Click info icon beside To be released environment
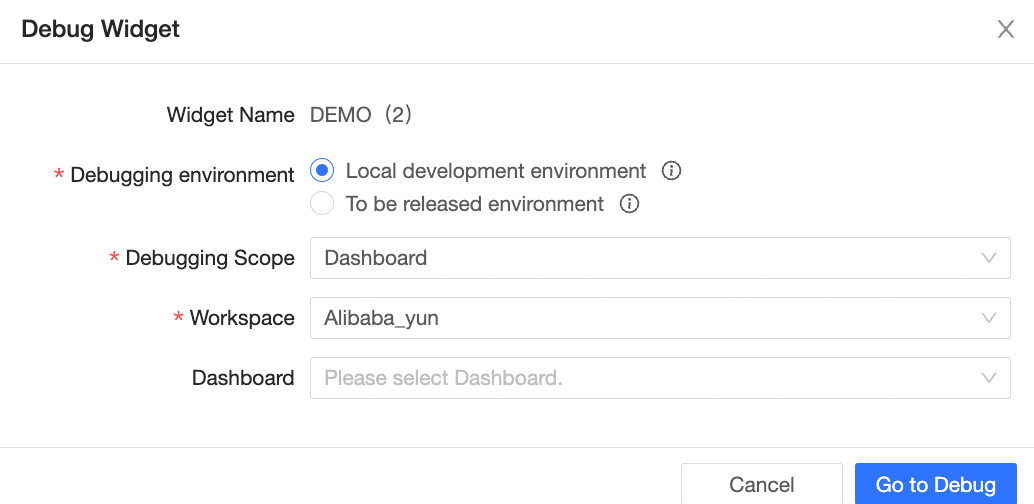1034x504 pixels. 629,204
